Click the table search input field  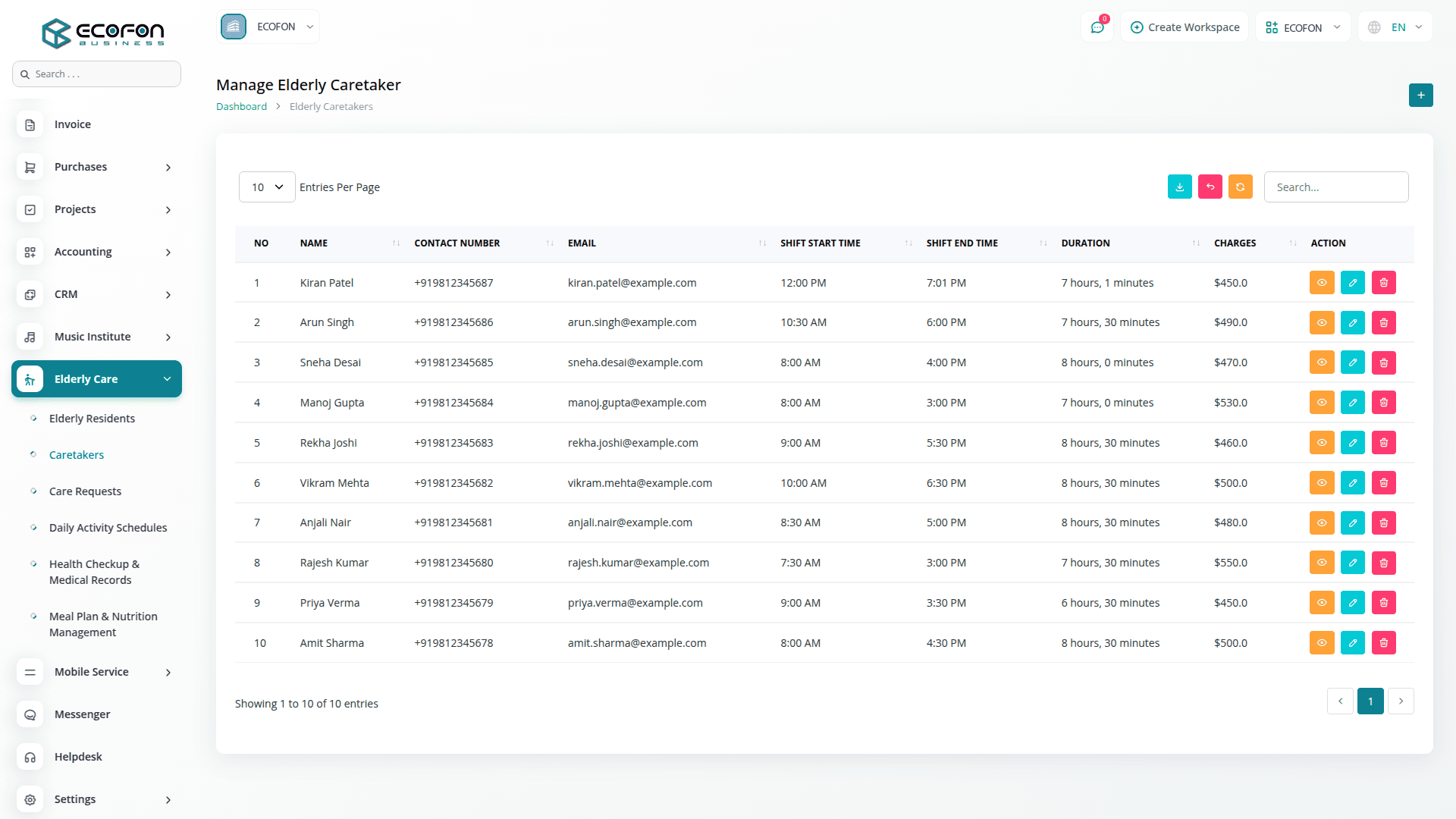1335,187
